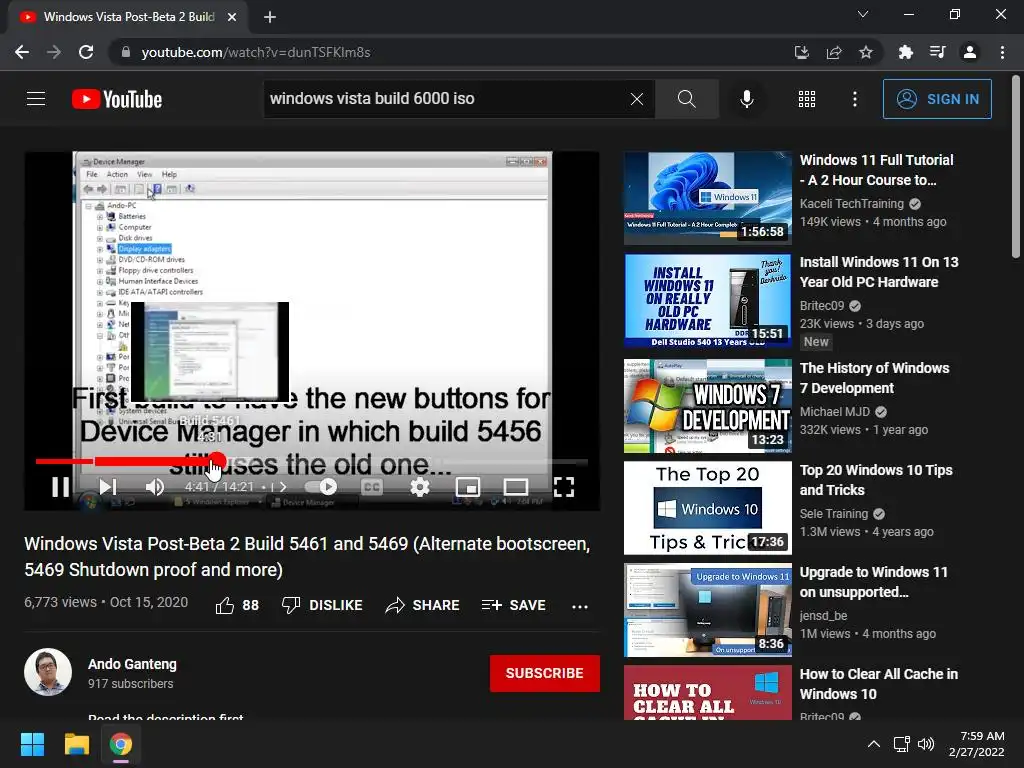Reload the page
Viewport: 1024px width, 768px height.
[x=86, y=52]
